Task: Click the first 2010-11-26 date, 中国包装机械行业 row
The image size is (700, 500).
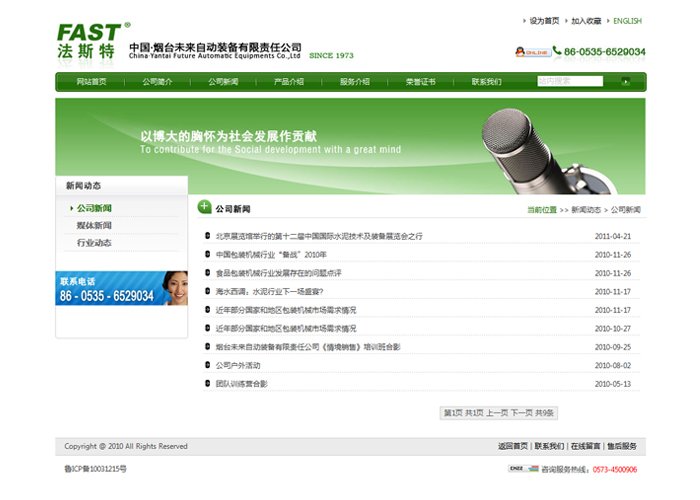Action: pos(612,254)
